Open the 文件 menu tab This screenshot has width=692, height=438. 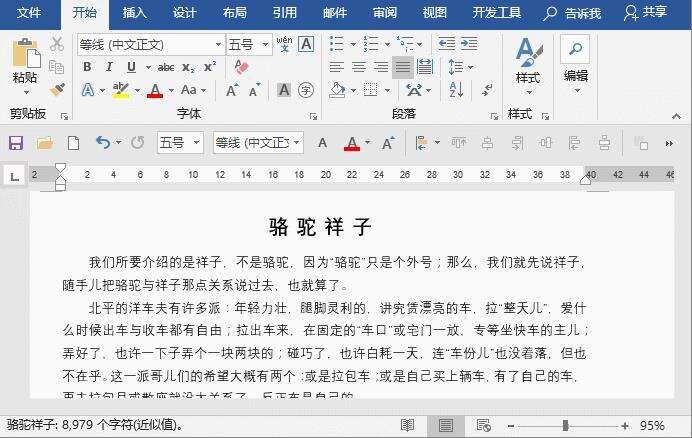click(x=29, y=12)
